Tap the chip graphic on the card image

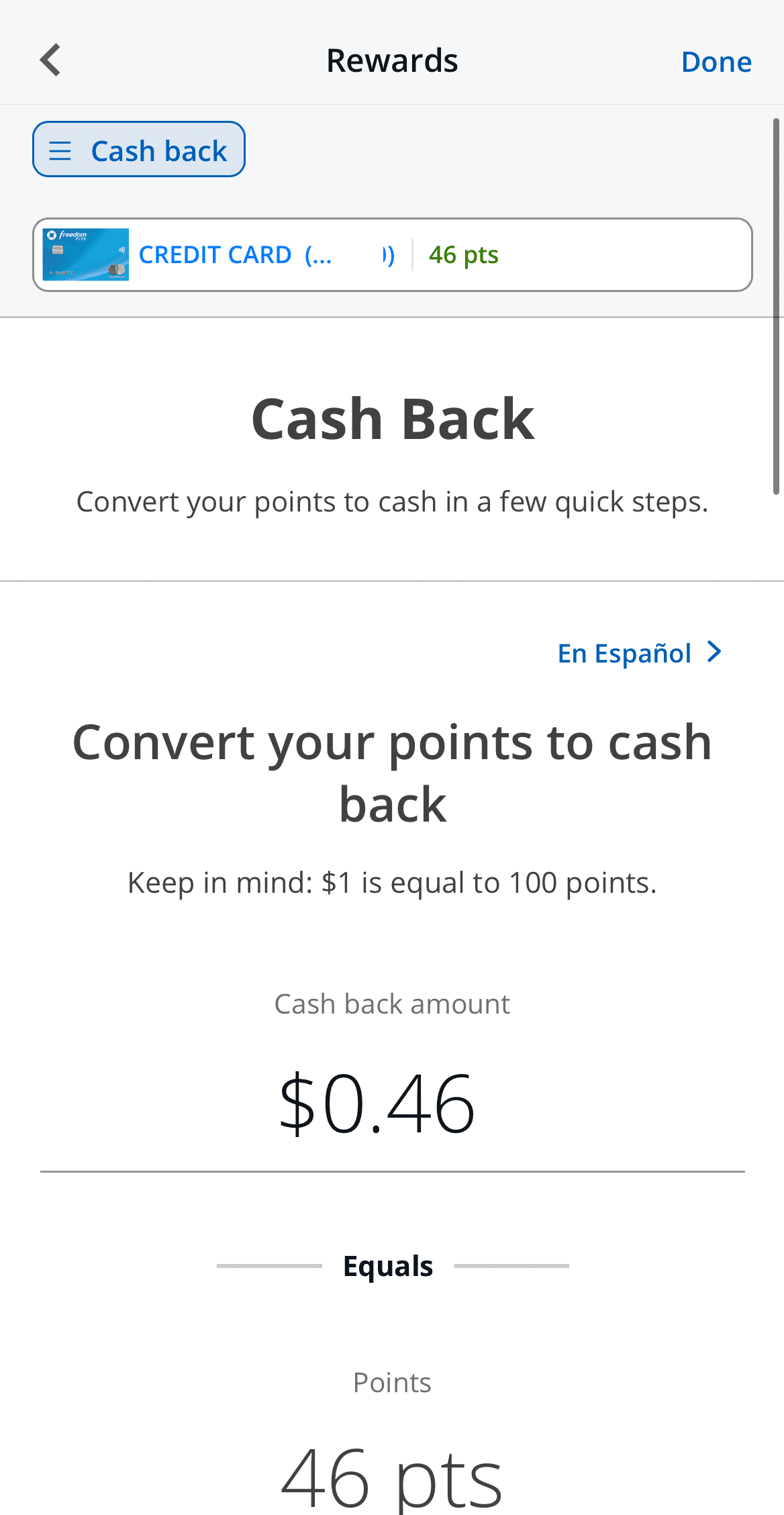click(x=58, y=251)
